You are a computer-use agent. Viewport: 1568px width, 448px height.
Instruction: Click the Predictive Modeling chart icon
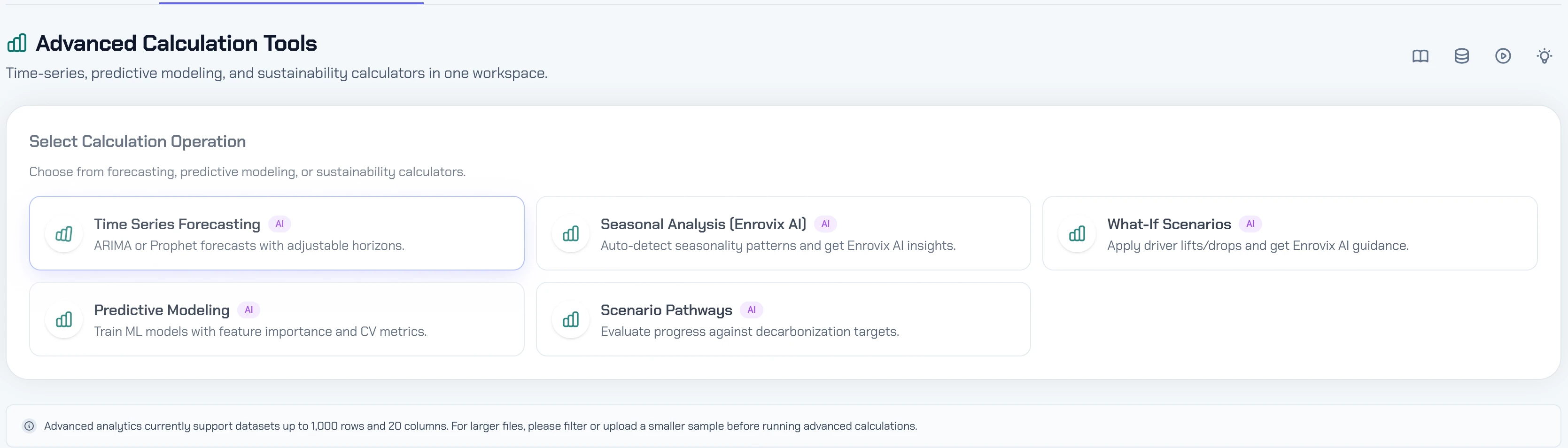(64, 320)
